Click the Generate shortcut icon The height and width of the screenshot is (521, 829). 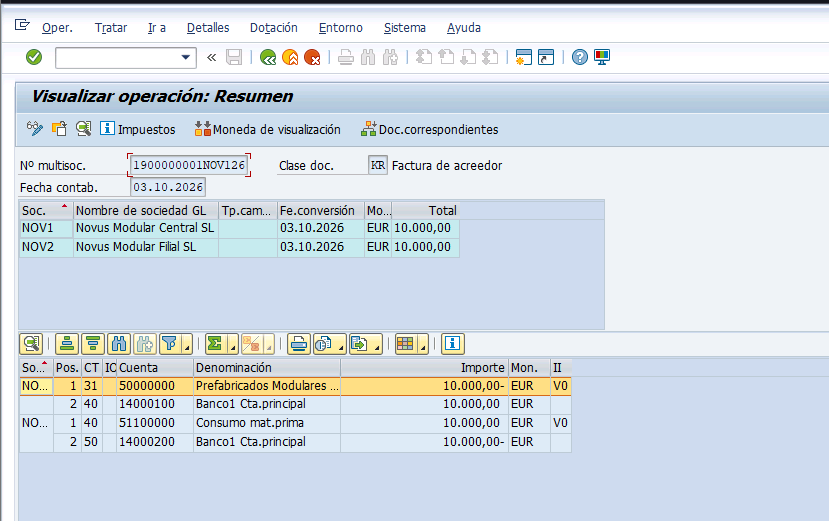coord(546,57)
